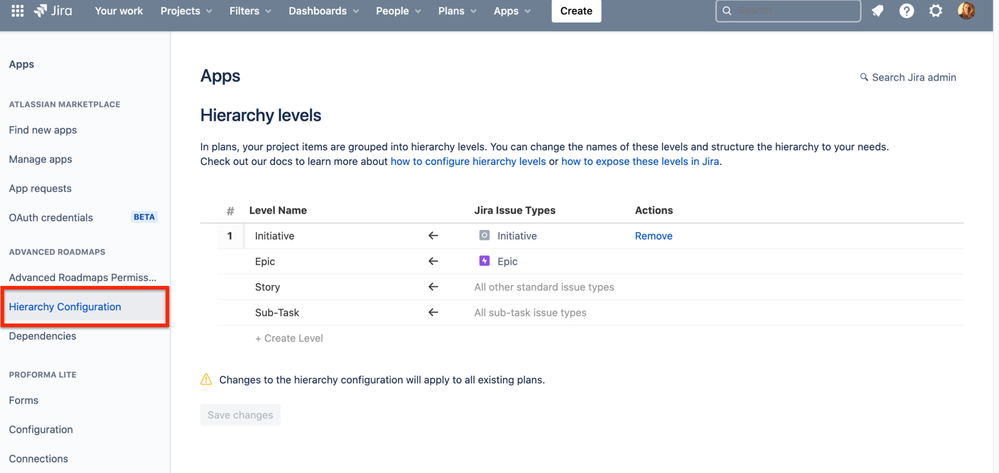Open the notifications bell icon
Viewport: 999px width, 473px height.
coord(877,11)
